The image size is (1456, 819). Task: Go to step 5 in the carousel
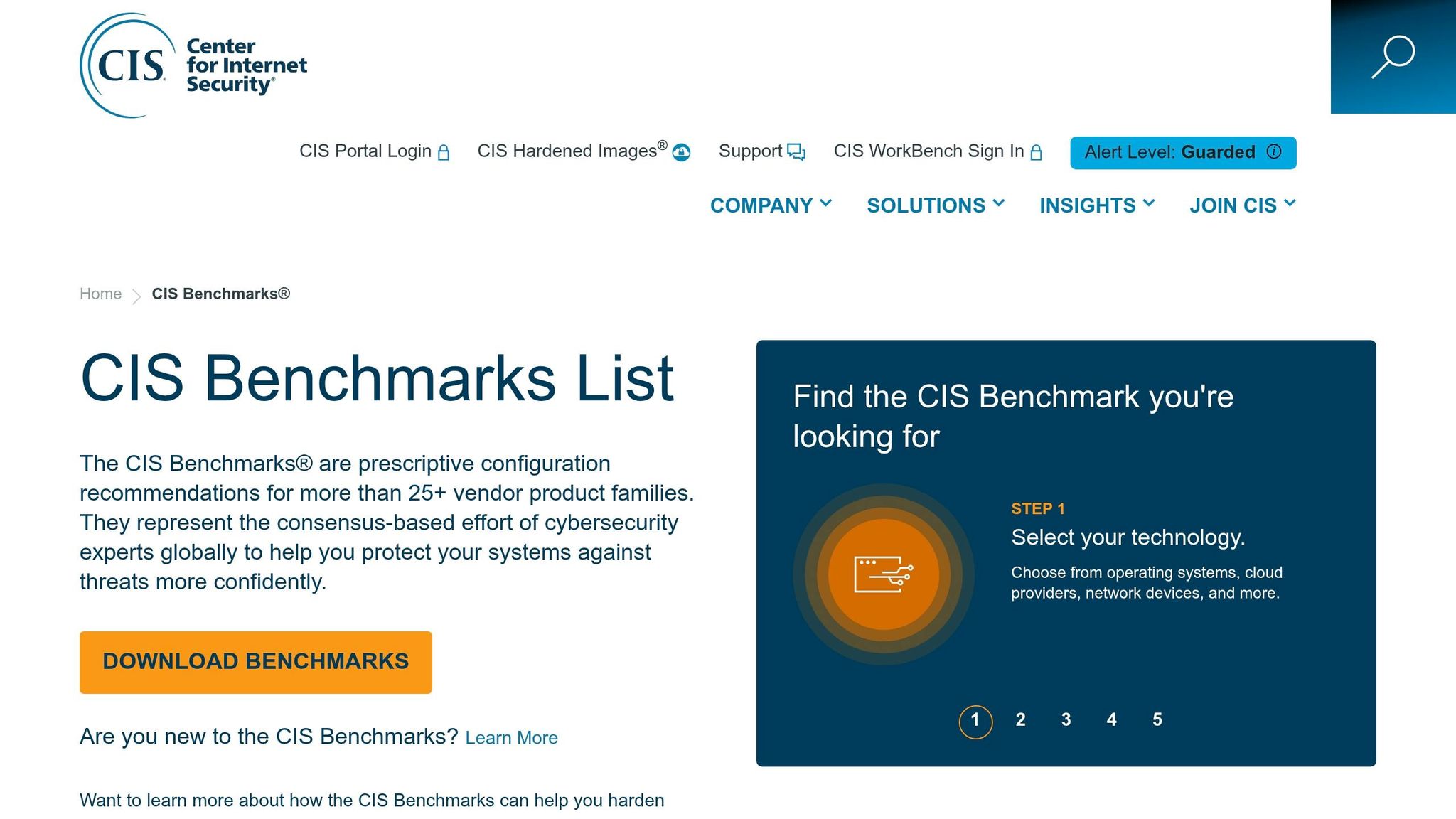1157,720
